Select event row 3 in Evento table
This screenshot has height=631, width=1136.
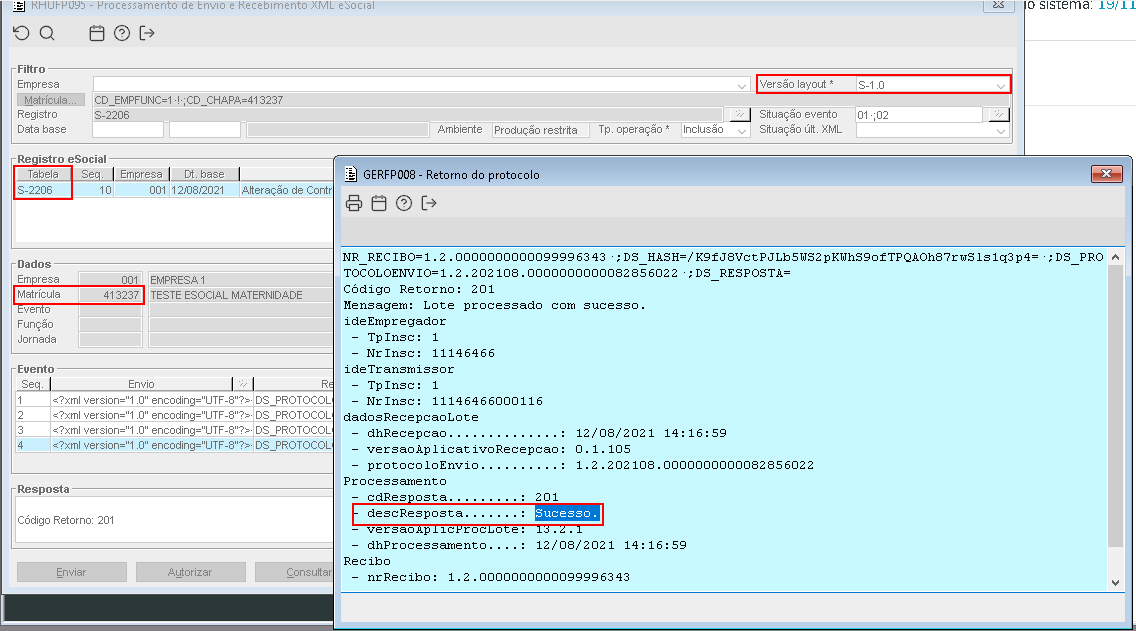174,430
